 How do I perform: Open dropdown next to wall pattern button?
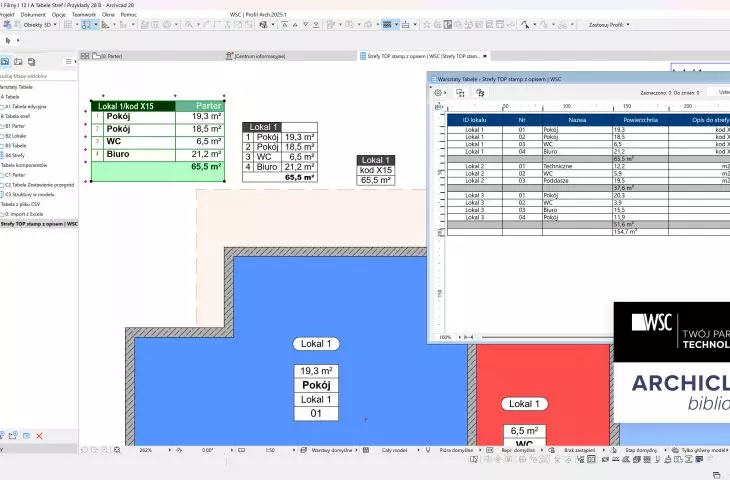click(396, 25)
